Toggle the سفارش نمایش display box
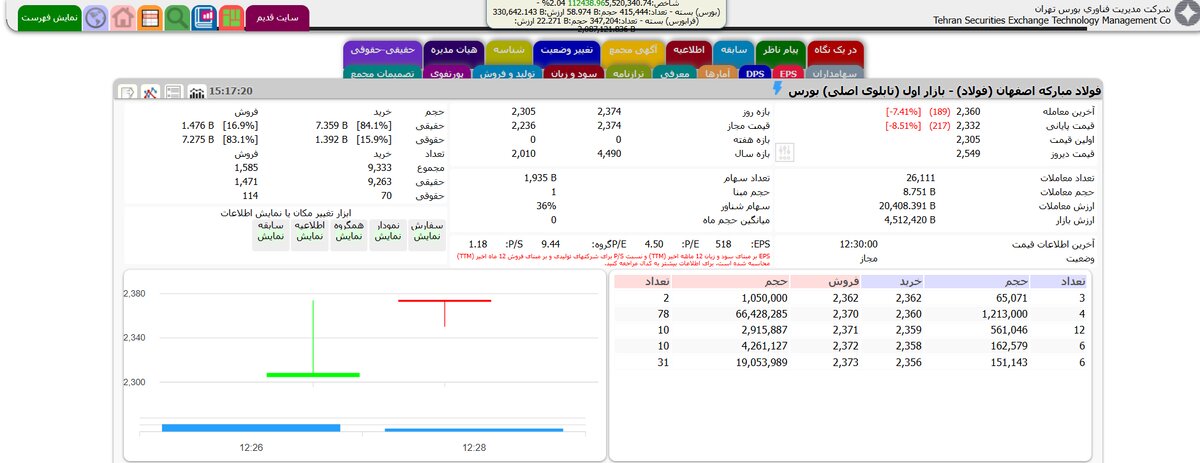1200x463 pixels. click(x=427, y=233)
